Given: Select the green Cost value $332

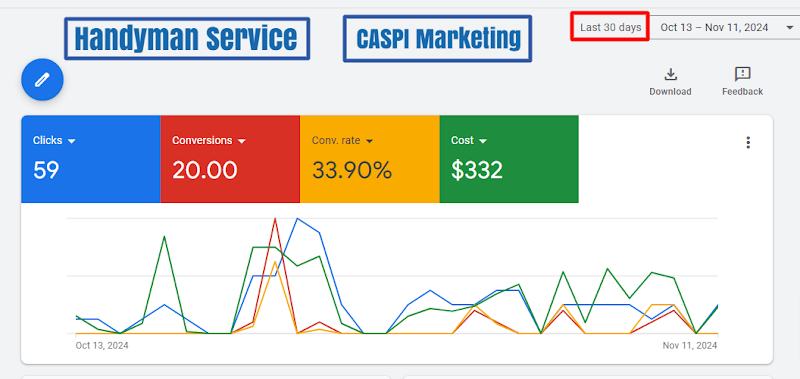Looking at the screenshot, I should pos(477,170).
